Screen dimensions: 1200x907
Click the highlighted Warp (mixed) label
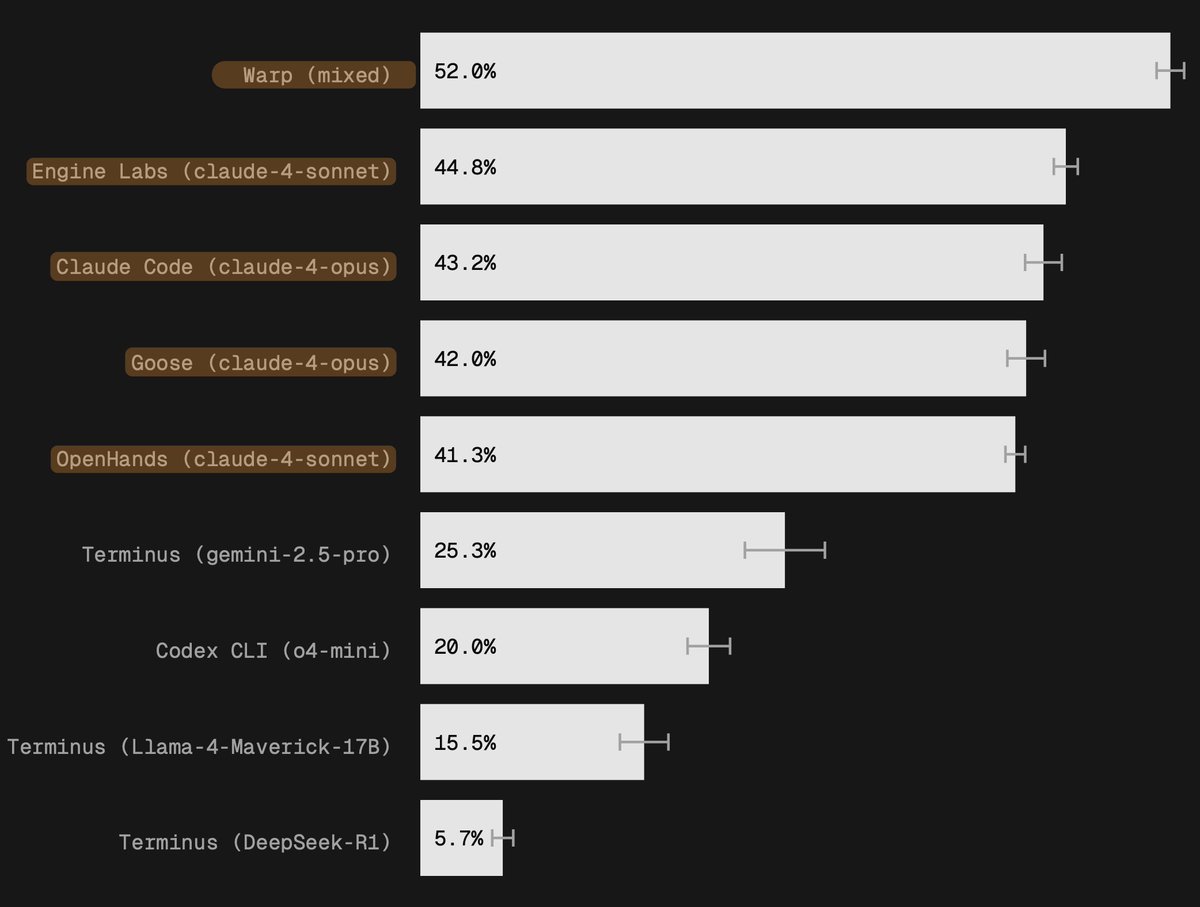(x=316, y=75)
